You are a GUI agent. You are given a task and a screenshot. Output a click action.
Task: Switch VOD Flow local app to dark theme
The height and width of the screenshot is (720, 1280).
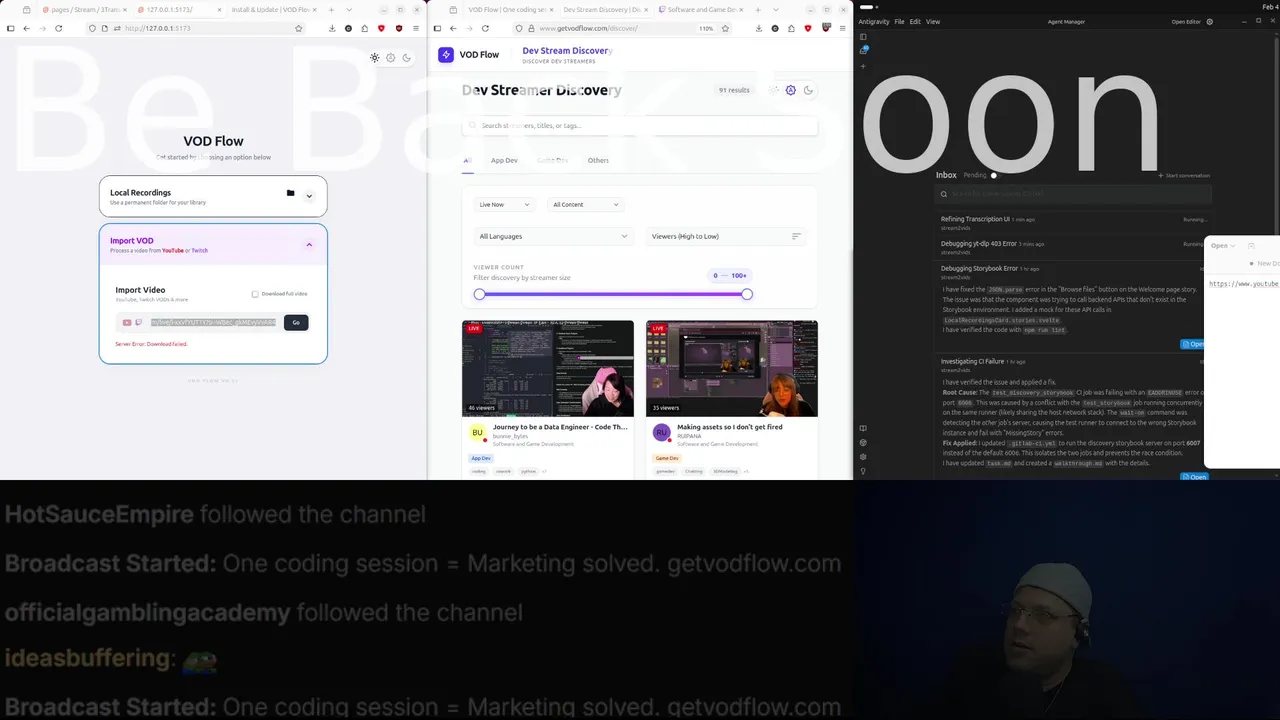tap(407, 58)
